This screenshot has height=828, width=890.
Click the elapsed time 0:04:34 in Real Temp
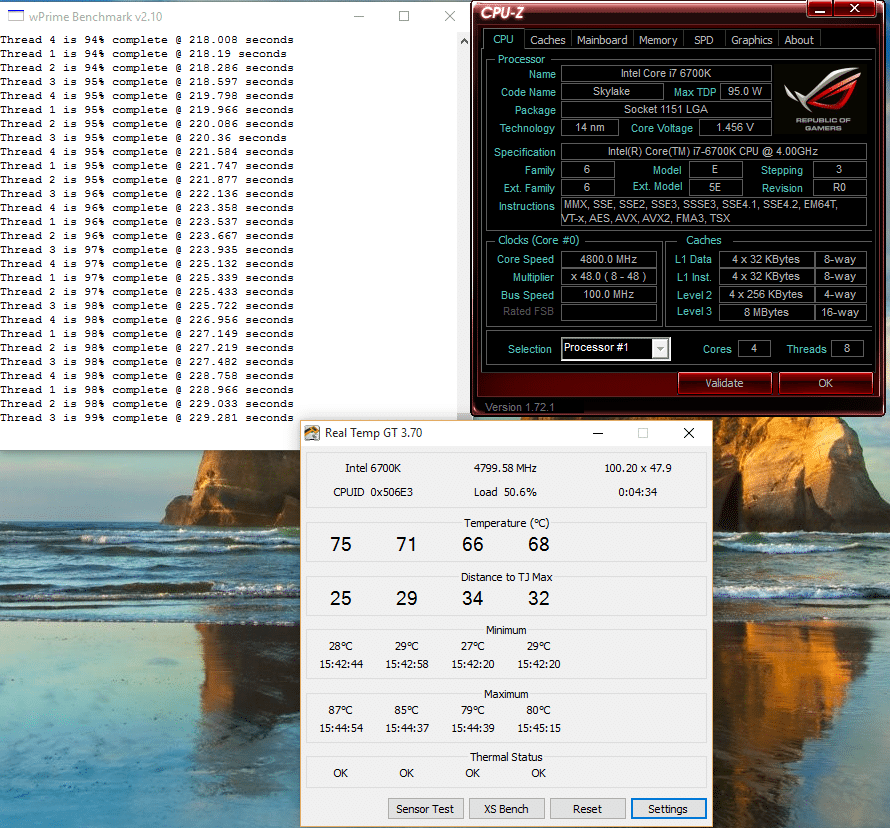[637, 492]
